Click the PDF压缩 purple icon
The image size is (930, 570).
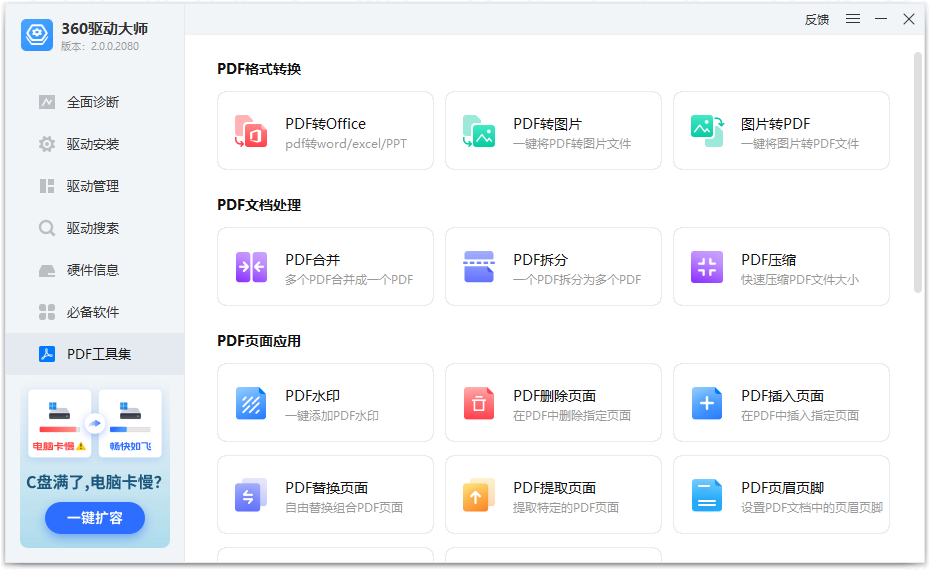pyautogui.click(x=707, y=267)
